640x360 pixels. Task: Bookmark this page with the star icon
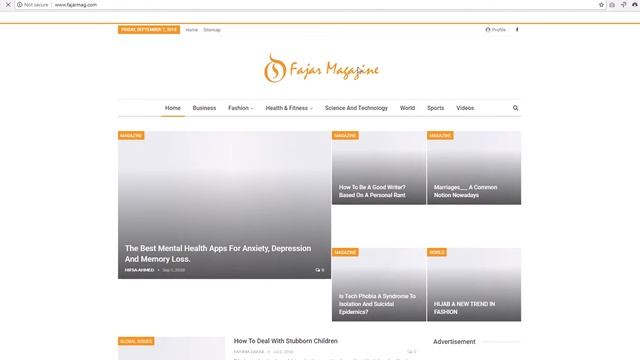coord(601,5)
